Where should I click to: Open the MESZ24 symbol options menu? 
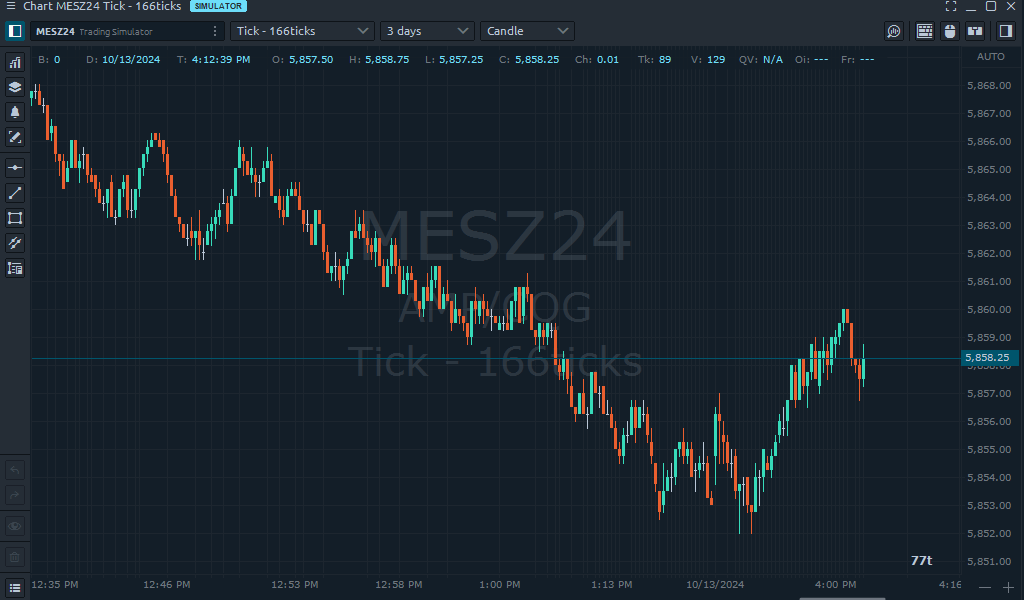tap(214, 31)
